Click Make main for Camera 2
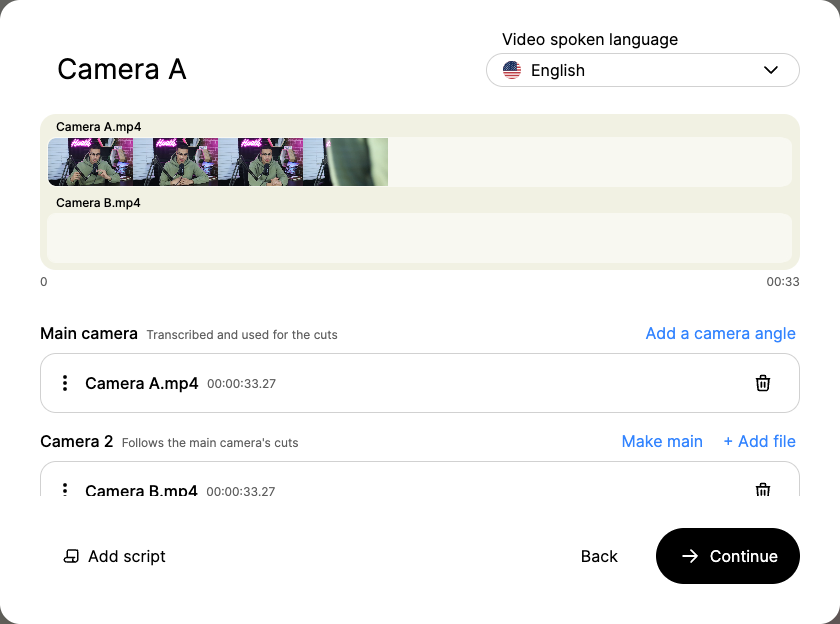 pos(662,441)
